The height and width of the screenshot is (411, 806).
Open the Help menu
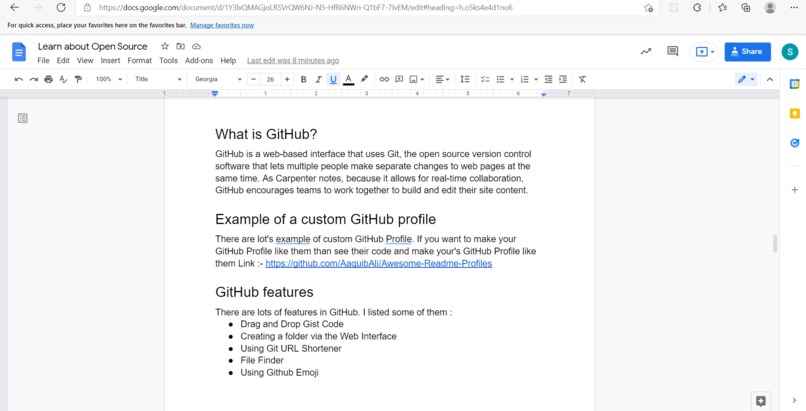[228, 61]
